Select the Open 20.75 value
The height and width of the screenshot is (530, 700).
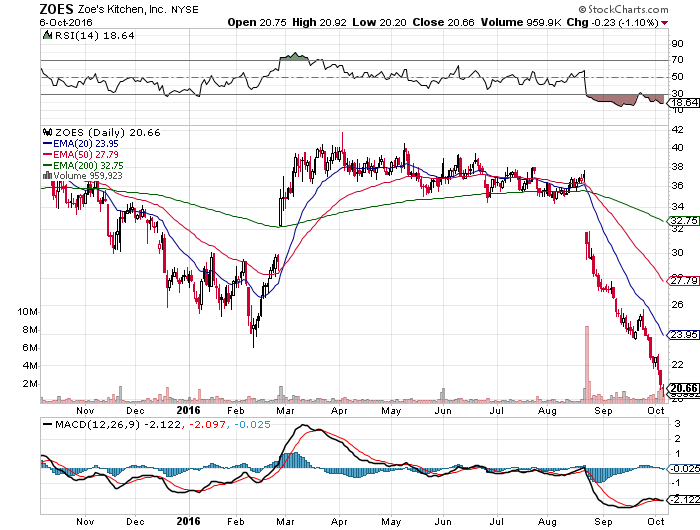(x=257, y=22)
